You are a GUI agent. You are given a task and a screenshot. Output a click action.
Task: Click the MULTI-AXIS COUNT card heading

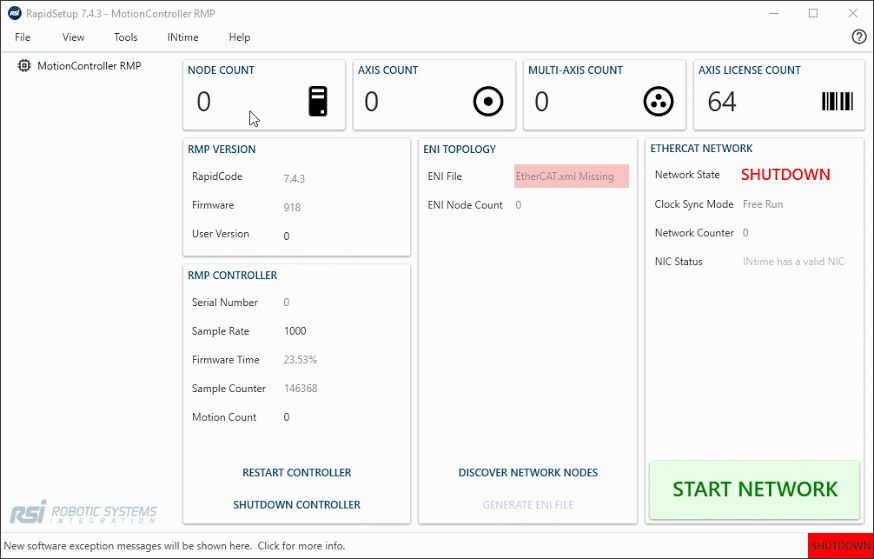[x=575, y=70]
